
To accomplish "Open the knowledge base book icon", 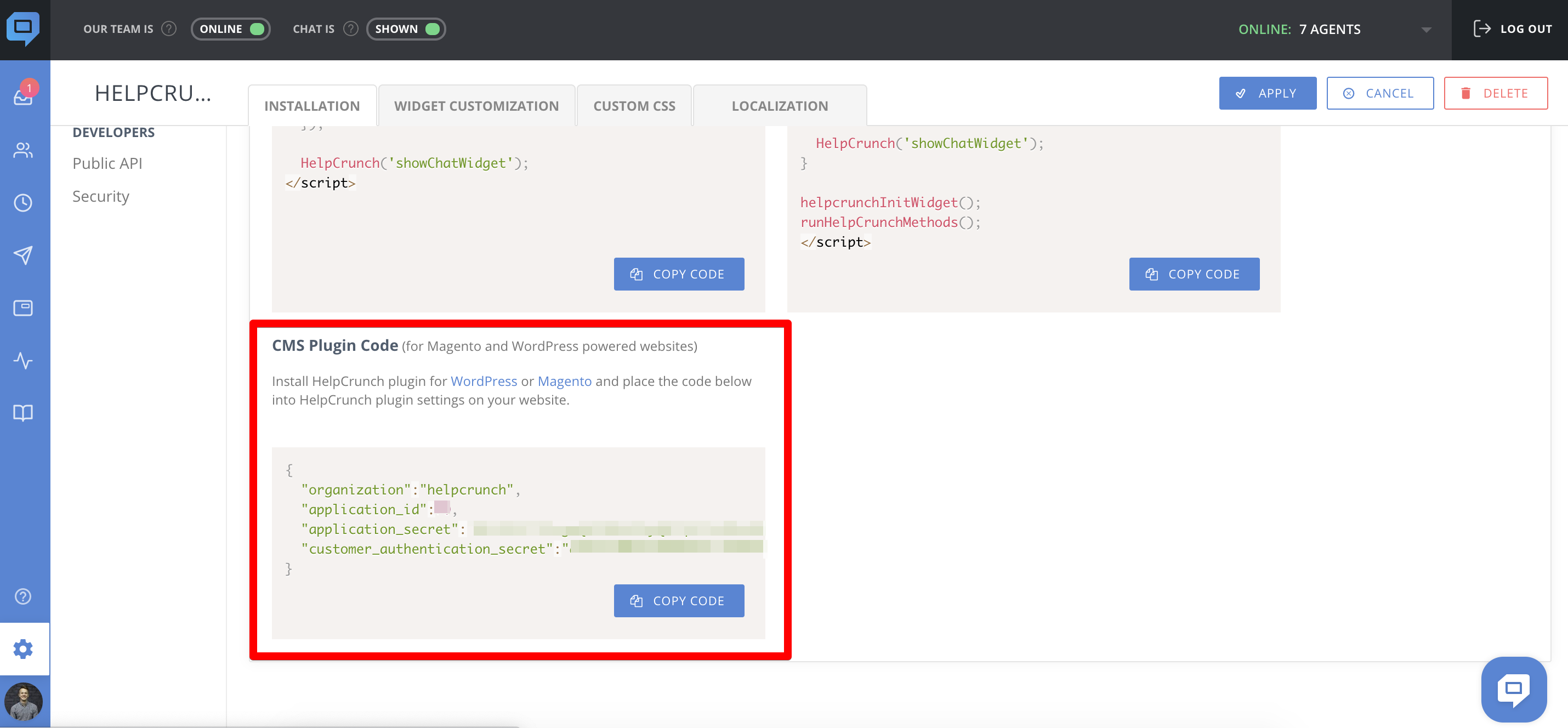I will (x=23, y=413).
